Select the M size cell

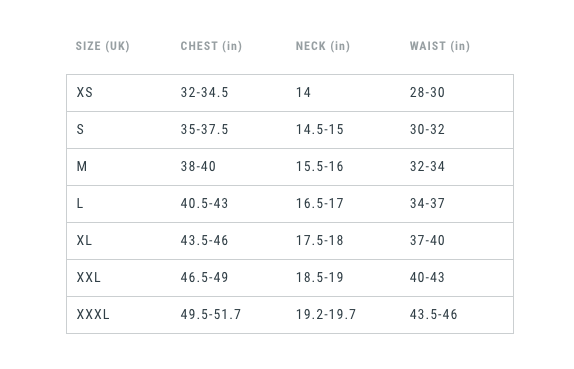82,166
